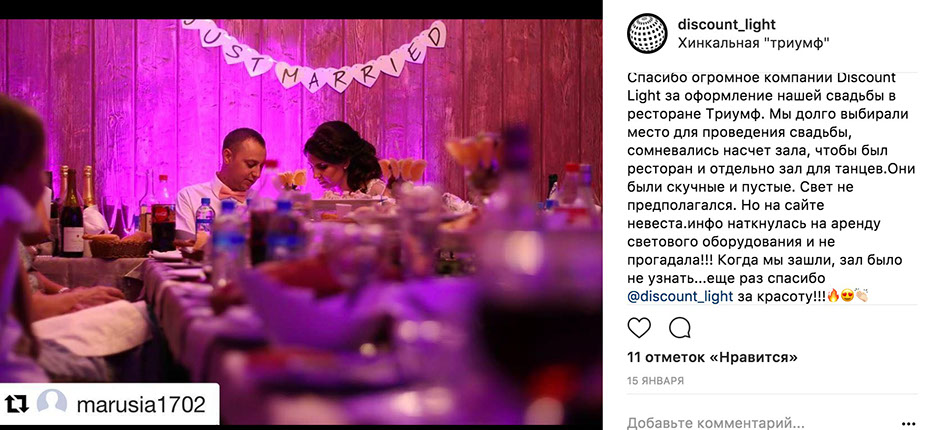Open the discount_light username profile link
The height and width of the screenshot is (430, 931).
(x=727, y=24)
